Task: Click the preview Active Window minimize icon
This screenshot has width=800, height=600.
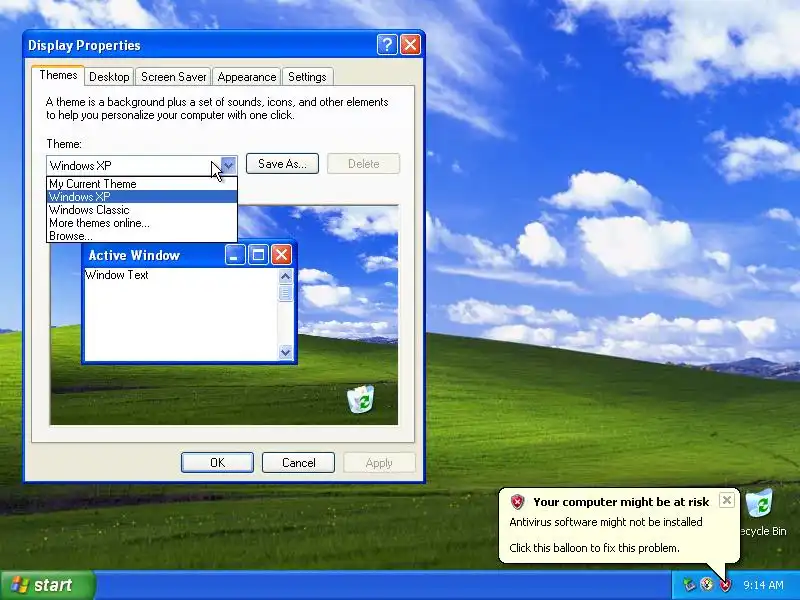Action: coord(235,255)
